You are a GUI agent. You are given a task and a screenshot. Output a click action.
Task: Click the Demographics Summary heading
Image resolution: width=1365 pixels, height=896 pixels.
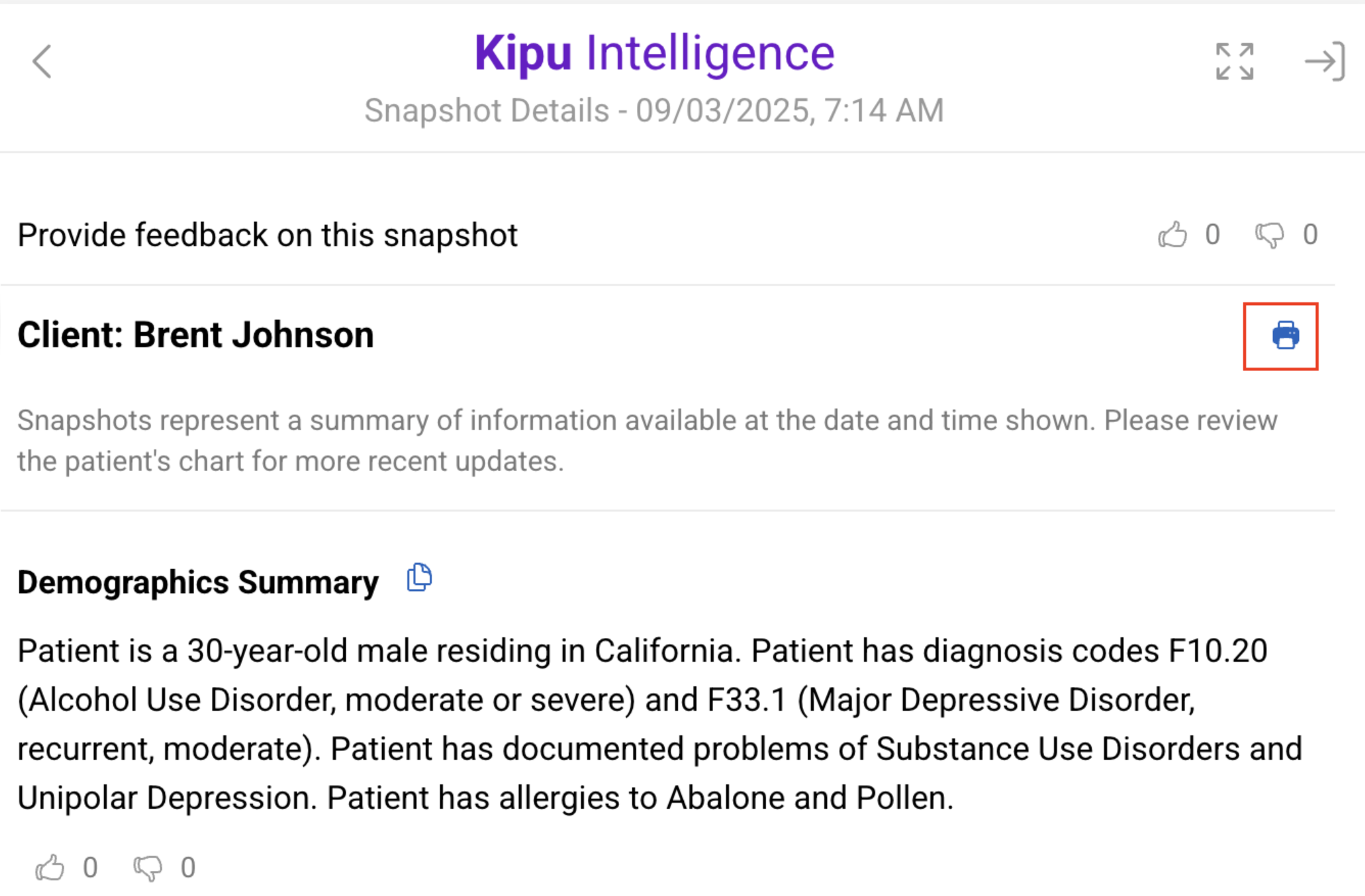(x=198, y=583)
